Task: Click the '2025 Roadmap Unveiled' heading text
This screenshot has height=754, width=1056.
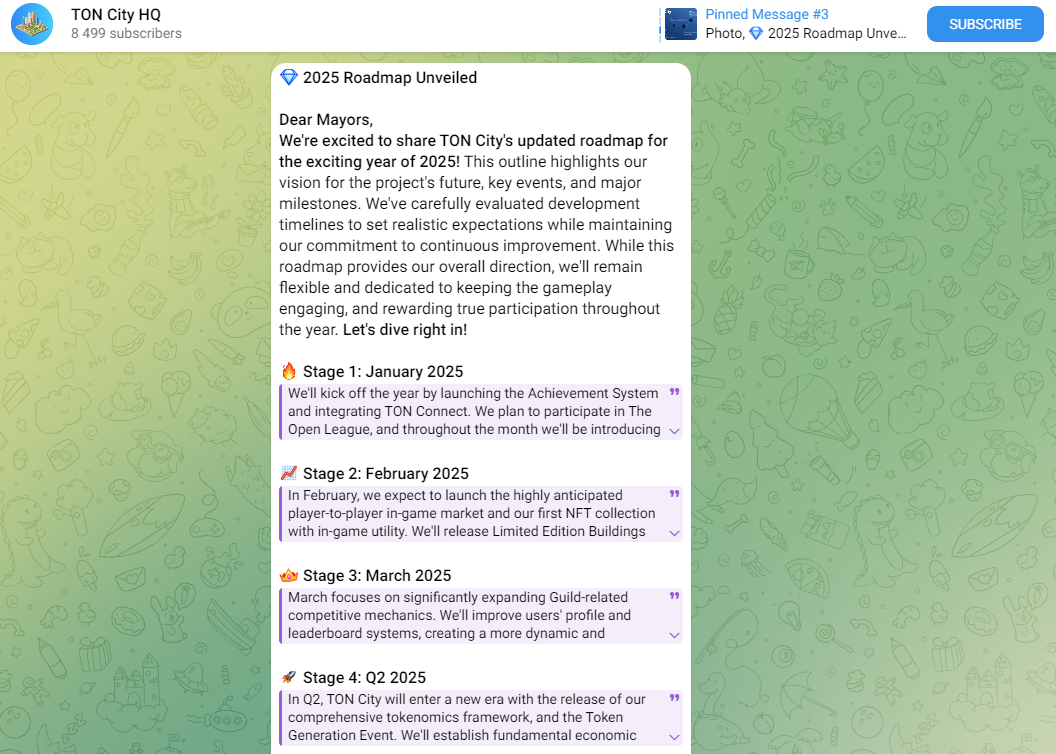Action: point(390,77)
